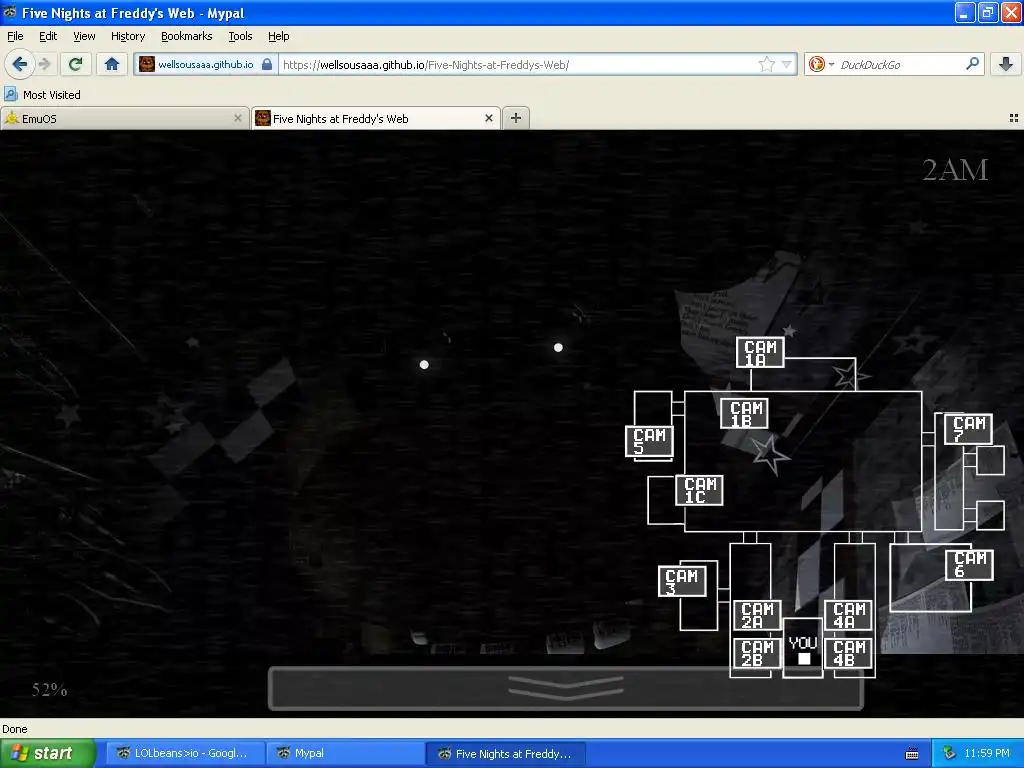Close the EmuOS tab
The width and height of the screenshot is (1024, 768).
(x=238, y=118)
